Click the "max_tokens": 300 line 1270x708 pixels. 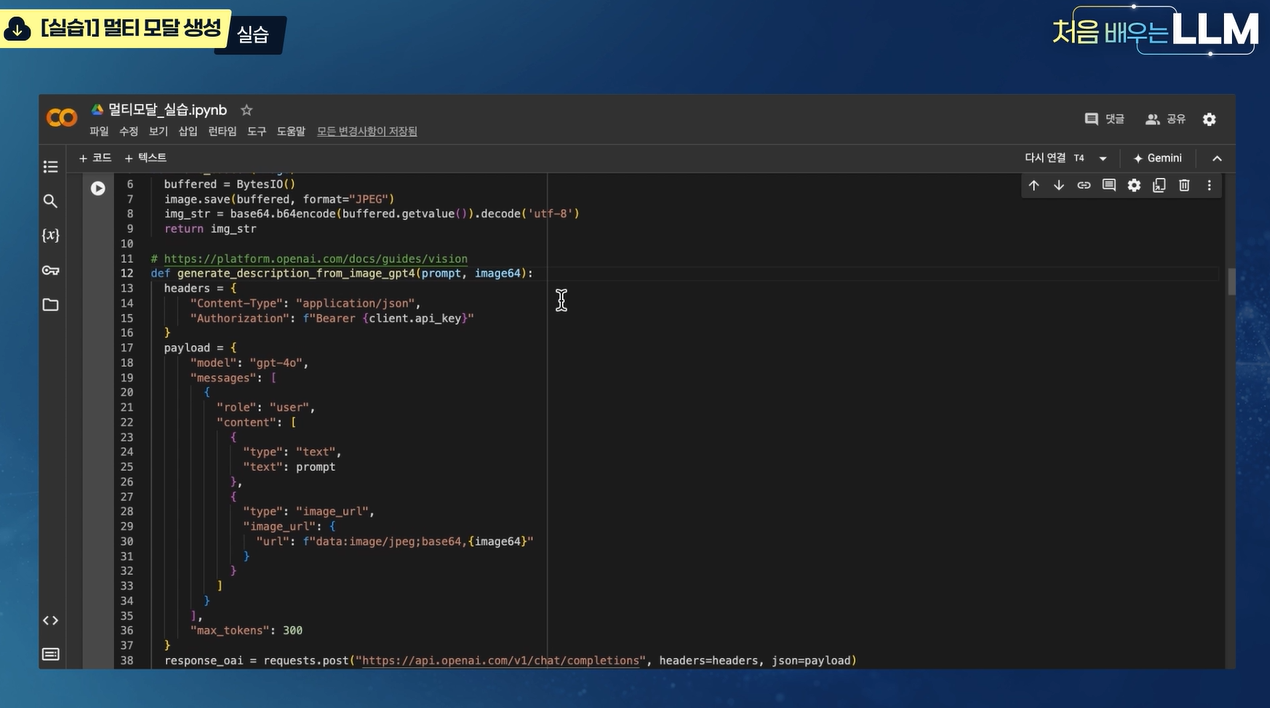point(246,630)
